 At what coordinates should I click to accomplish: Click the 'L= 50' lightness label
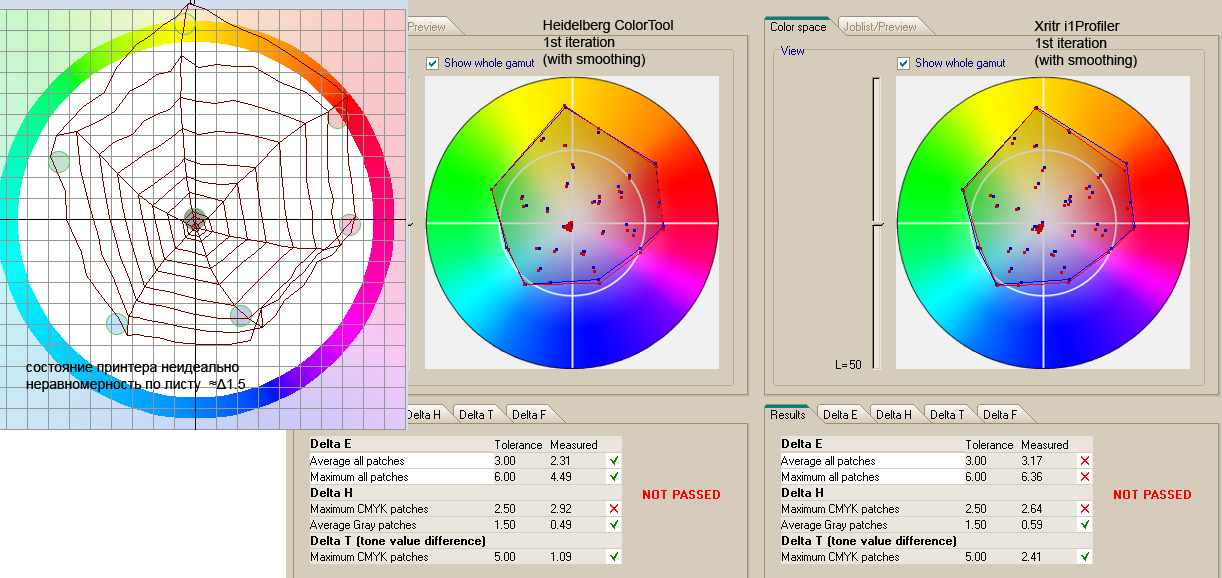pyautogui.click(x=848, y=365)
